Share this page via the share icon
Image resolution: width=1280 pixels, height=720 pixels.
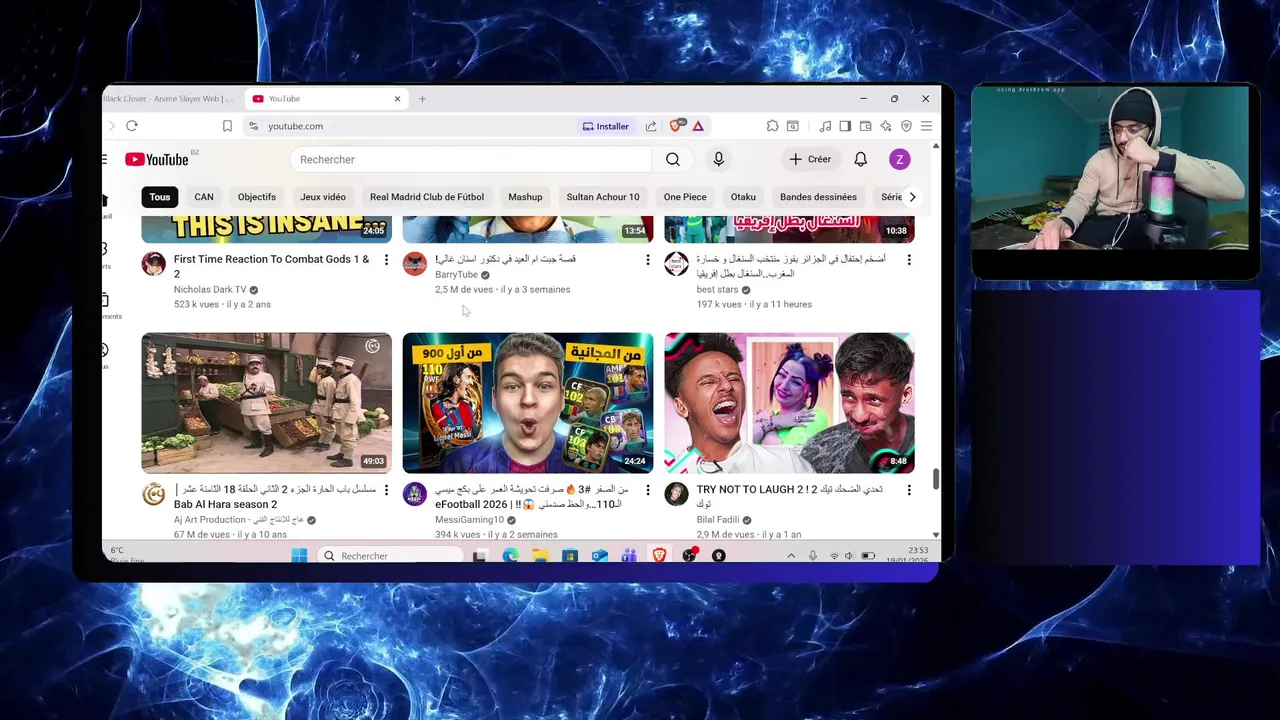tap(651, 126)
